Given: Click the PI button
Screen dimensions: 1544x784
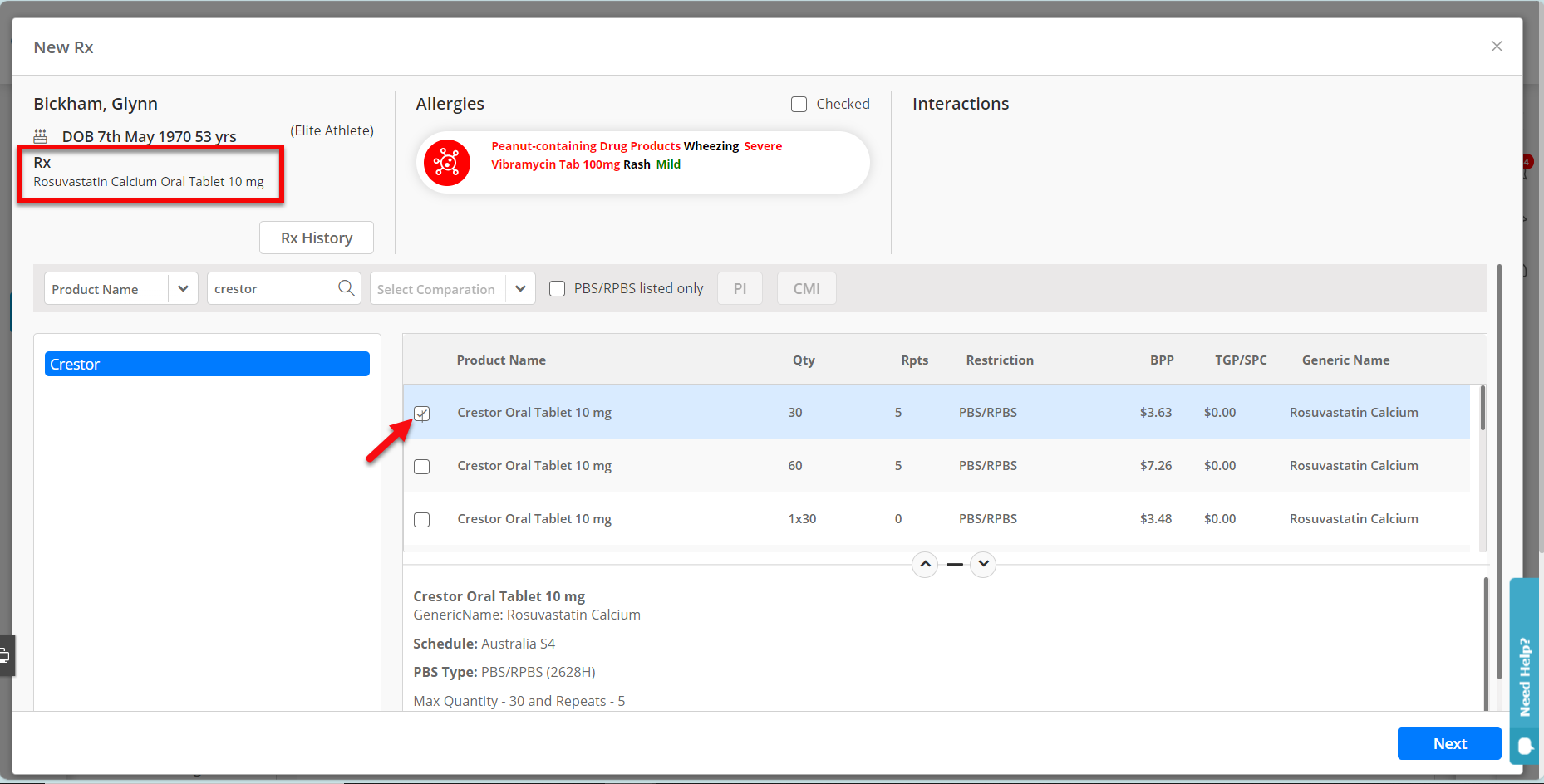Looking at the screenshot, I should pos(740,288).
